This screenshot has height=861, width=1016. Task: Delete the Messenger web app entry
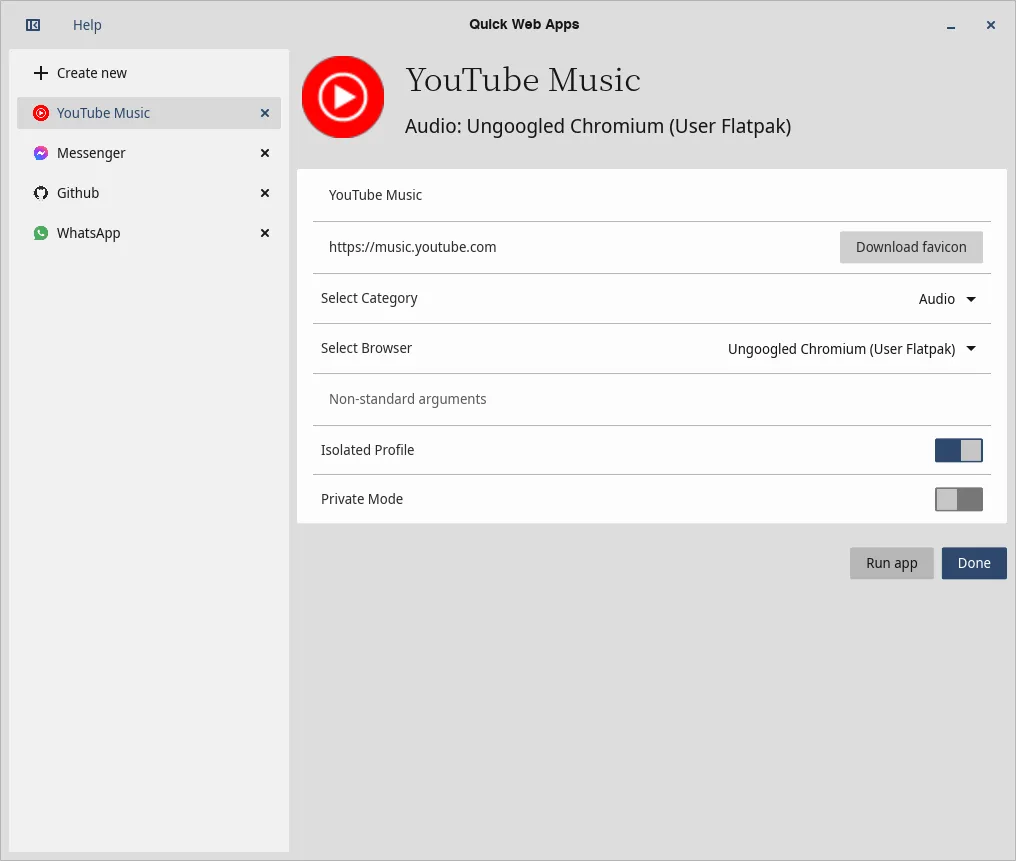[x=265, y=153]
